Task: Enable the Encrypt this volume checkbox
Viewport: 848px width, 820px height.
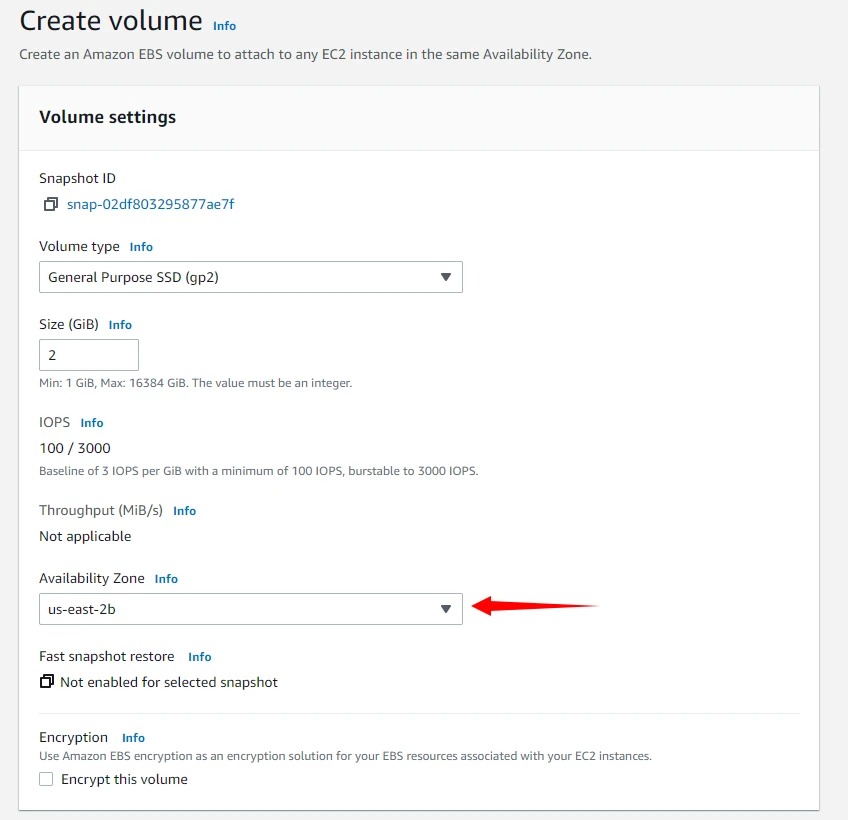Action: [46, 779]
